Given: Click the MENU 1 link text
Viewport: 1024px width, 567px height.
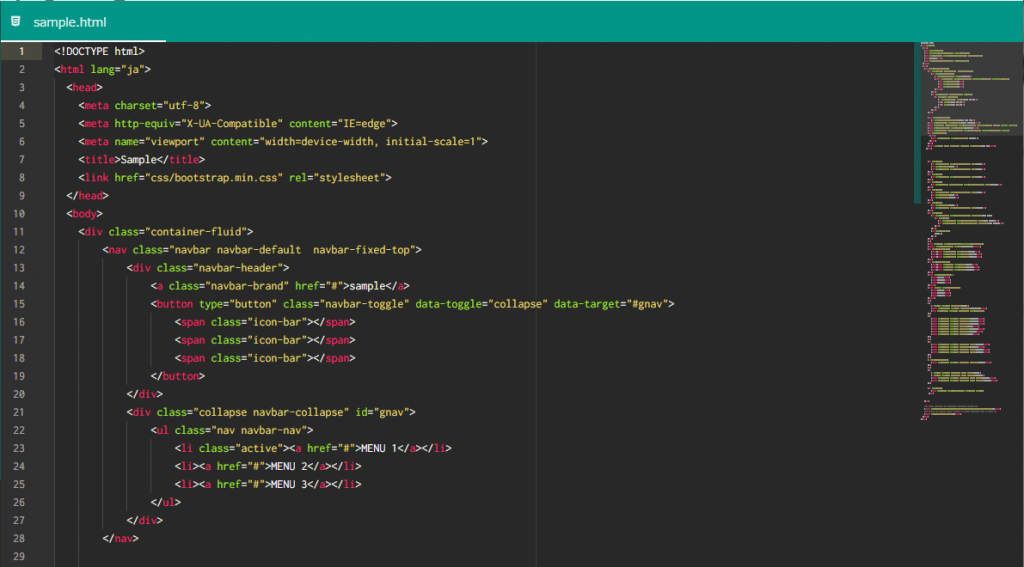Looking at the screenshot, I should point(383,447).
